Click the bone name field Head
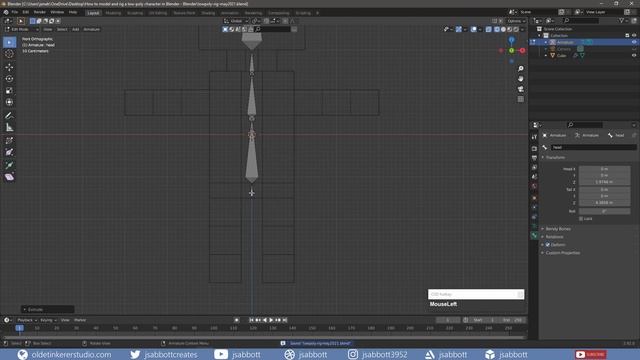 [593, 147]
